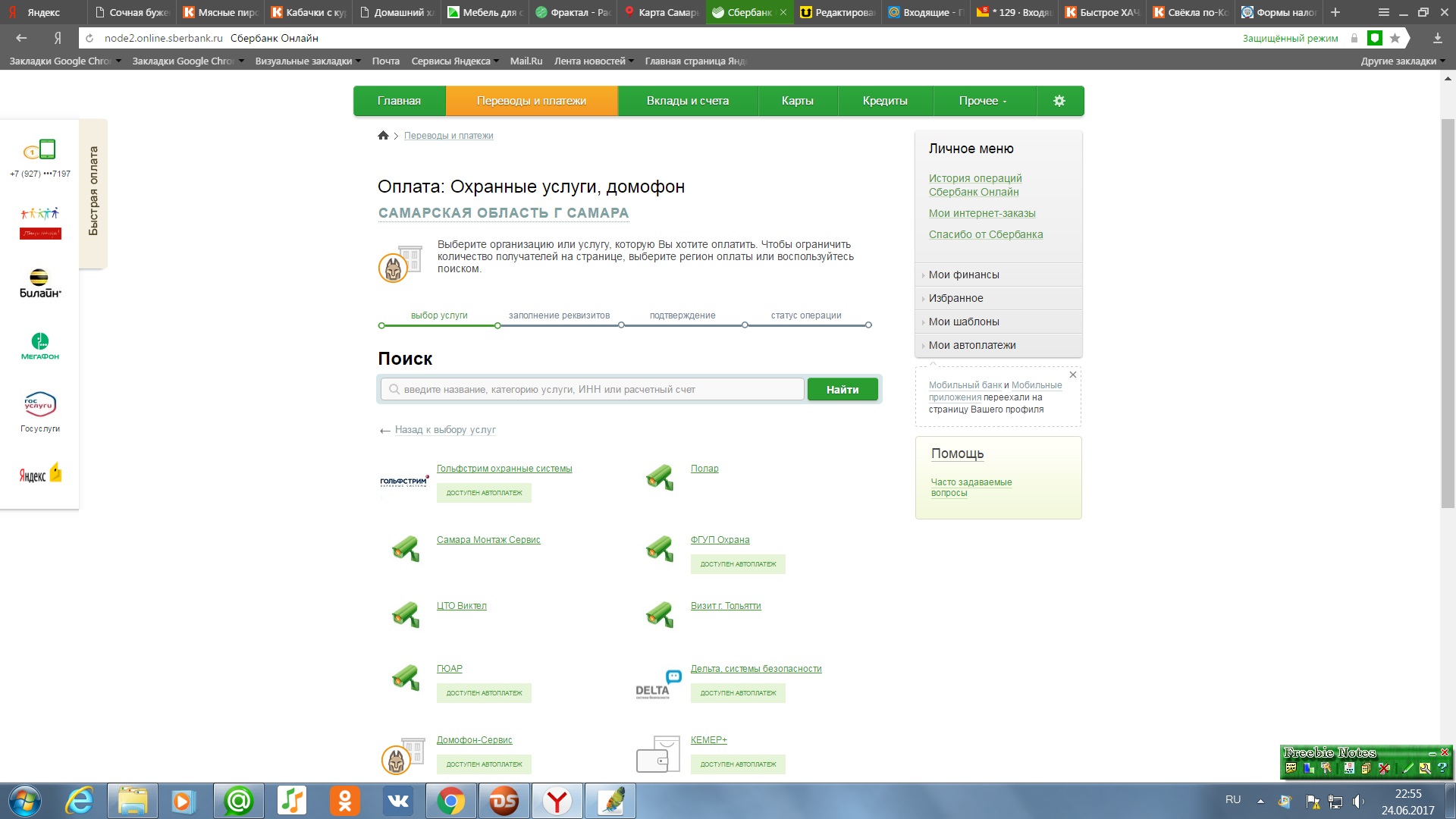This screenshot has height=819, width=1456.
Task: Click the gear settings icon in green navigation bar
Action: [1059, 101]
